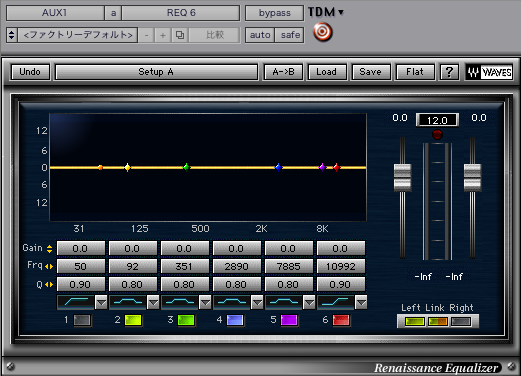Open band 4 filter type dropdown arrow

pos(257,302)
